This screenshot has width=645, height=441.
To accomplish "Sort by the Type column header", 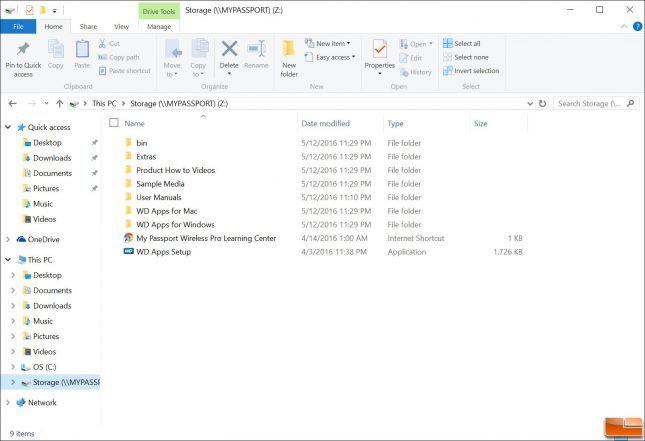I will (x=395, y=123).
